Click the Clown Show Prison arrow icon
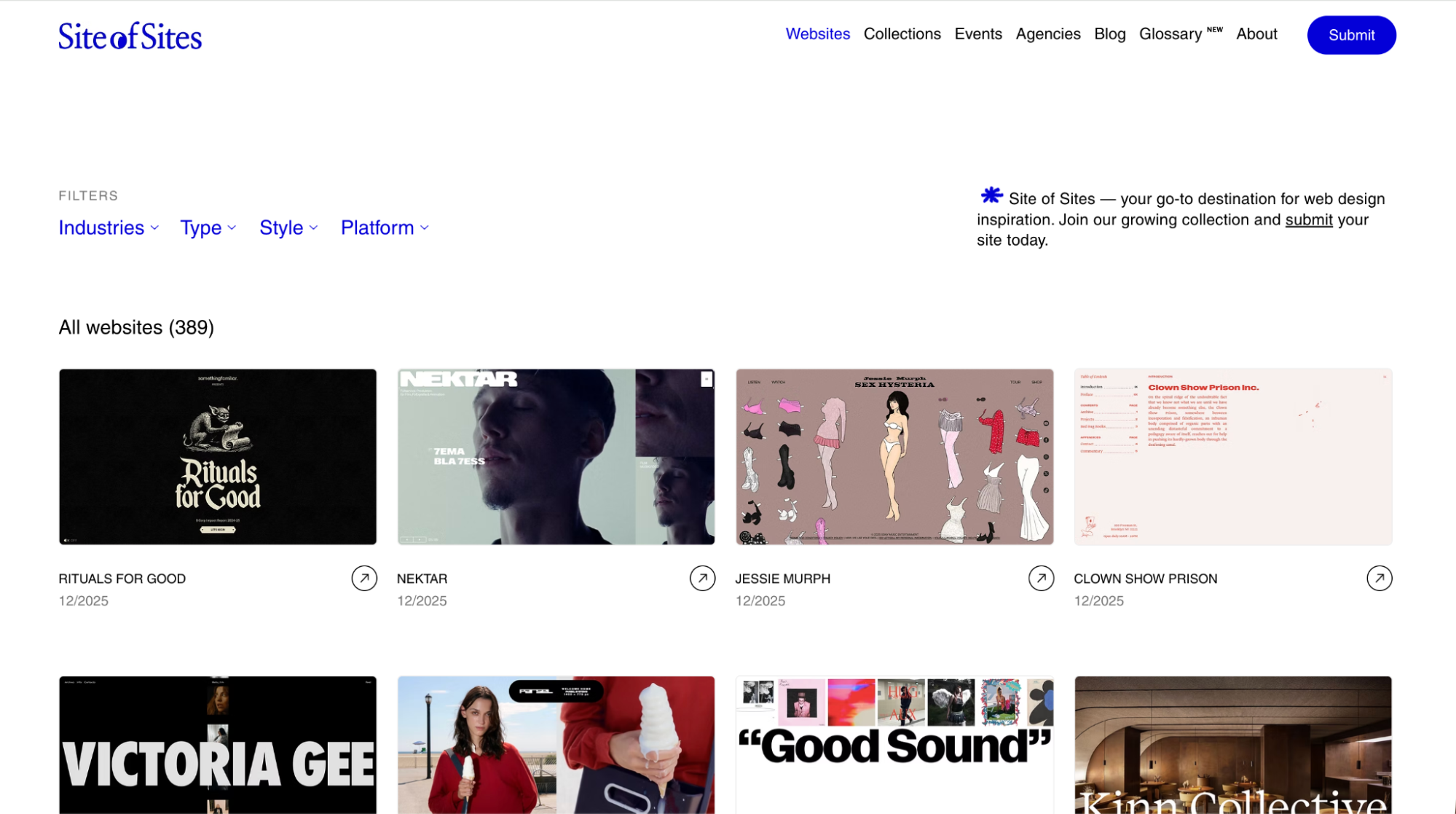This screenshot has height=814, width=1456. [x=1380, y=578]
